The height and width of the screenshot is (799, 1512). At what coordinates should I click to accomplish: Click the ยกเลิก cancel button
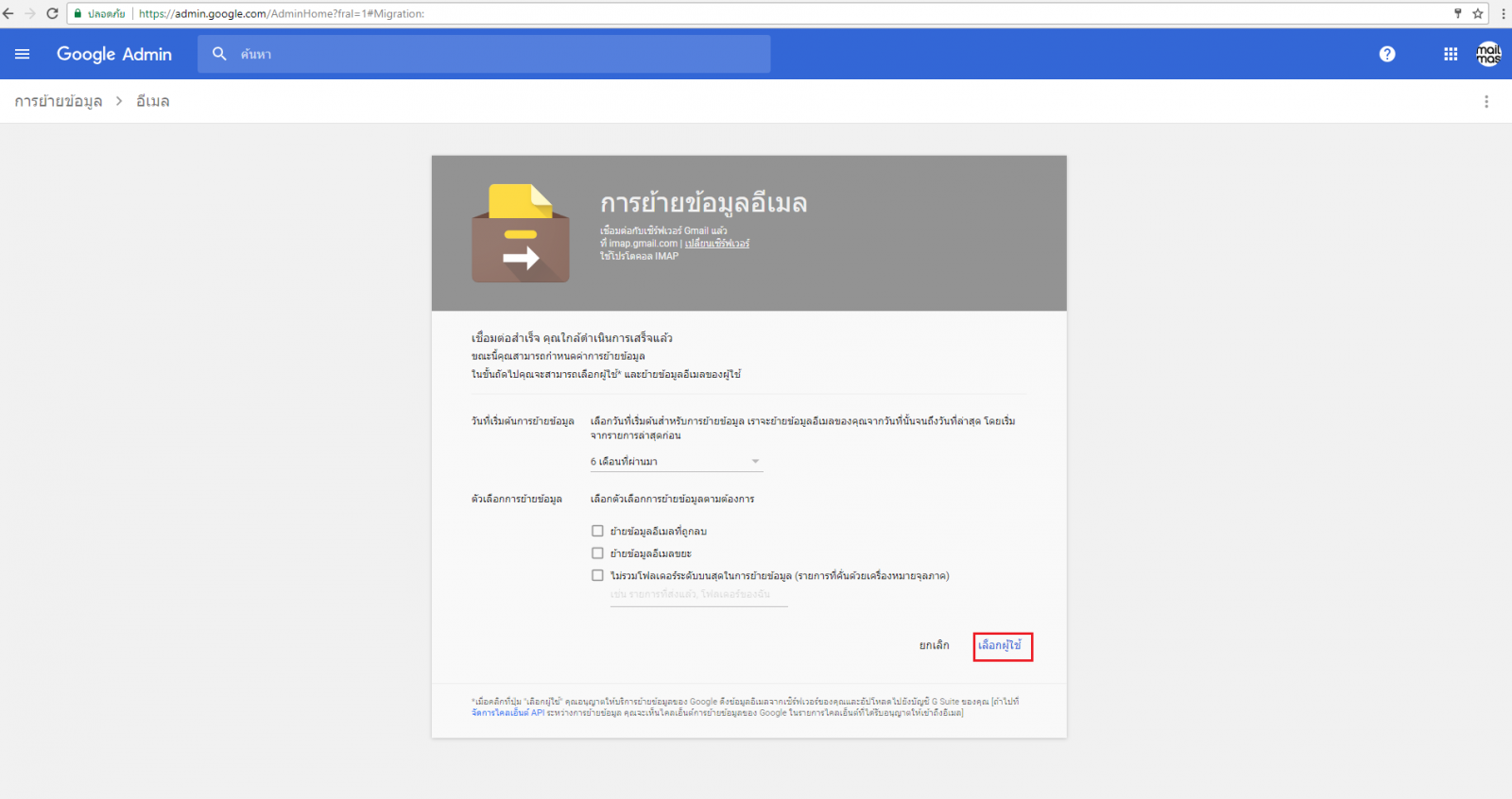point(935,645)
